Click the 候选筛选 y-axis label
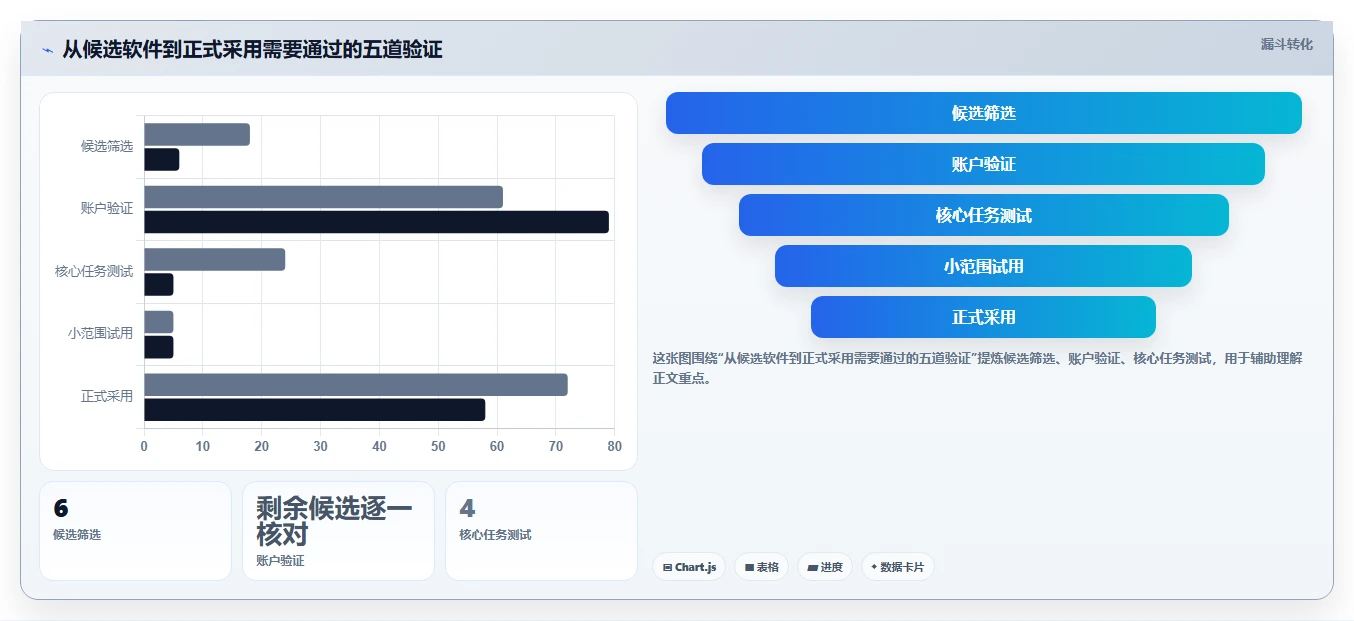 tap(107, 146)
